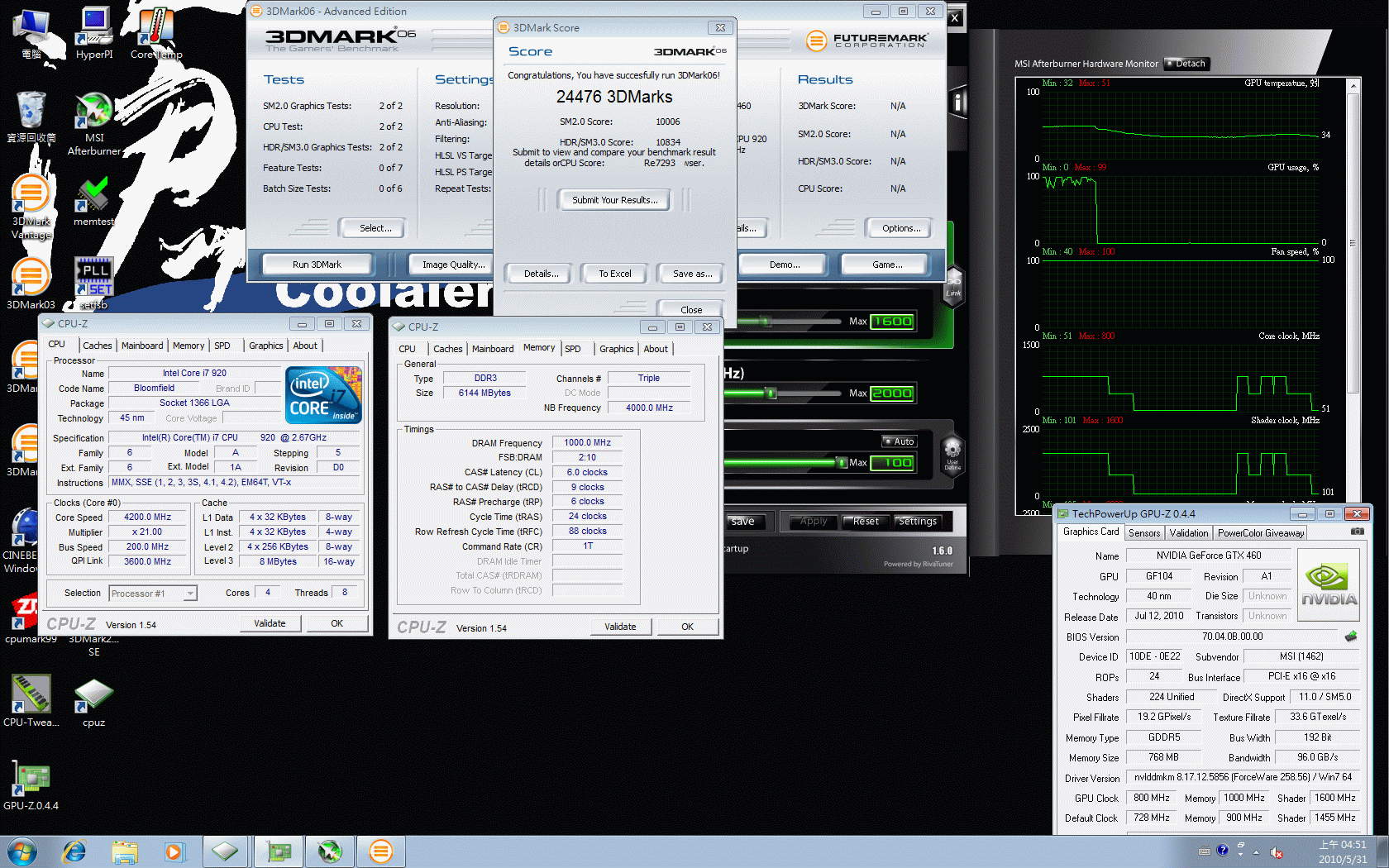Close the 3DMark Score dialog via Close

click(x=691, y=308)
